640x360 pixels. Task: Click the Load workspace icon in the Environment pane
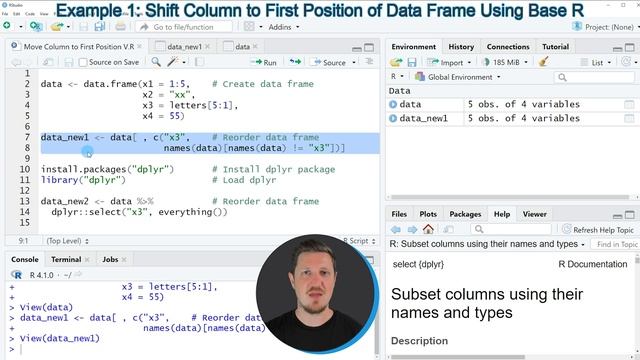(x=396, y=62)
